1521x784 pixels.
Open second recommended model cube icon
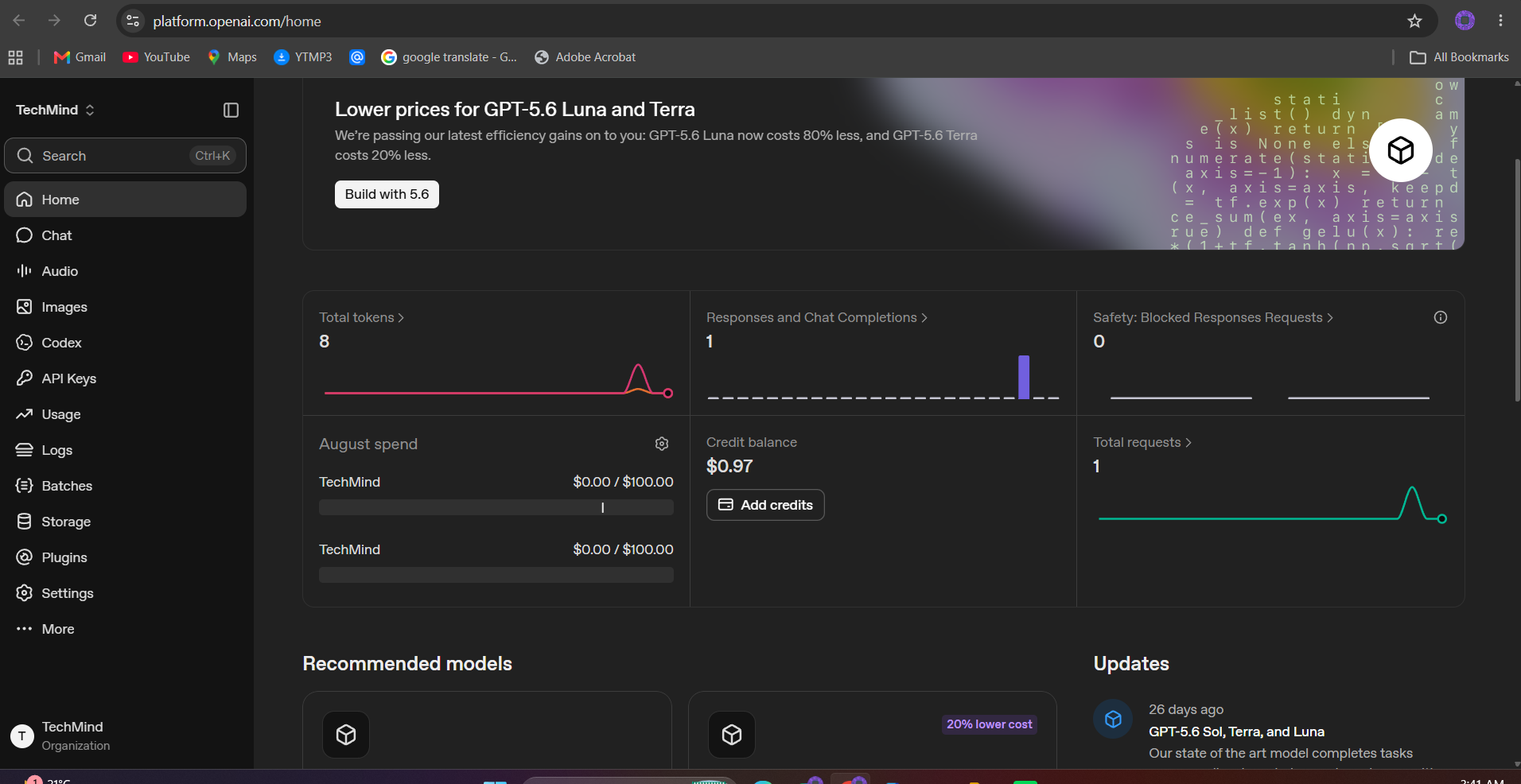pyautogui.click(x=732, y=735)
